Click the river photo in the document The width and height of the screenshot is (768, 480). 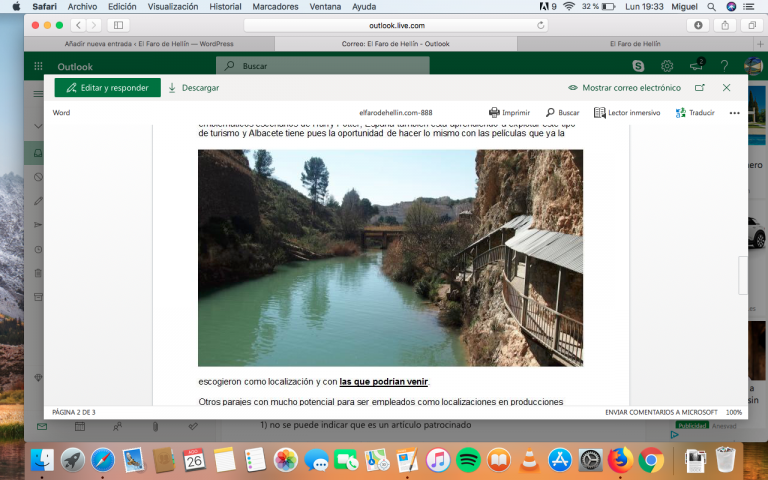pos(390,258)
